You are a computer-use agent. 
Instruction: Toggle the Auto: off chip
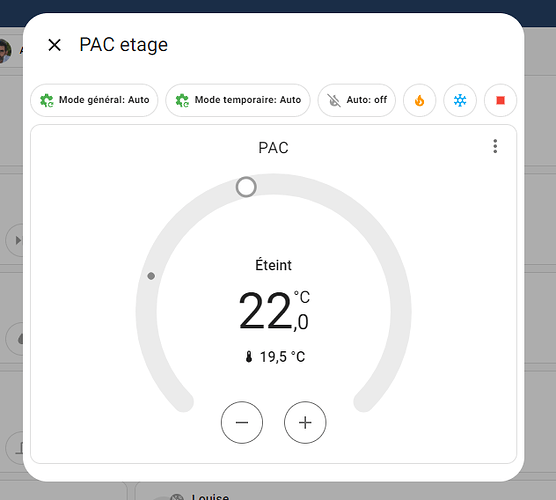(x=356, y=100)
